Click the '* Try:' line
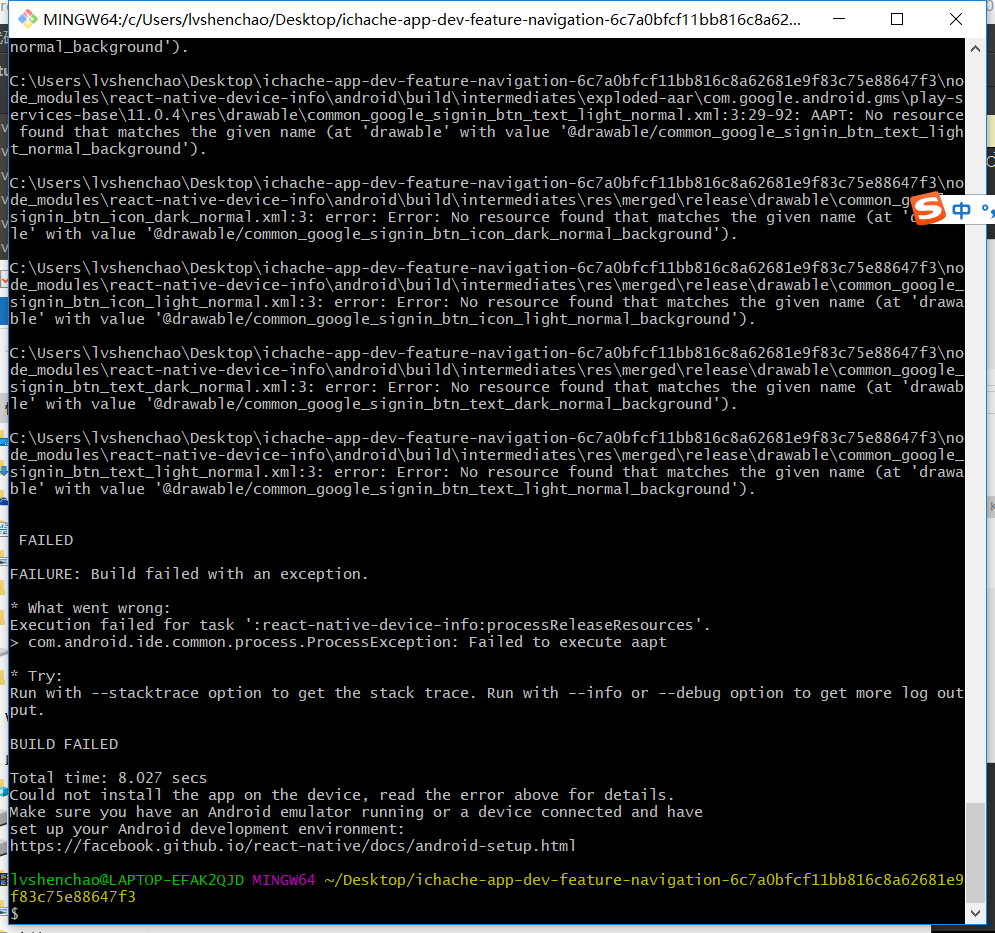Viewport: 995px width, 933px height. coord(36,676)
